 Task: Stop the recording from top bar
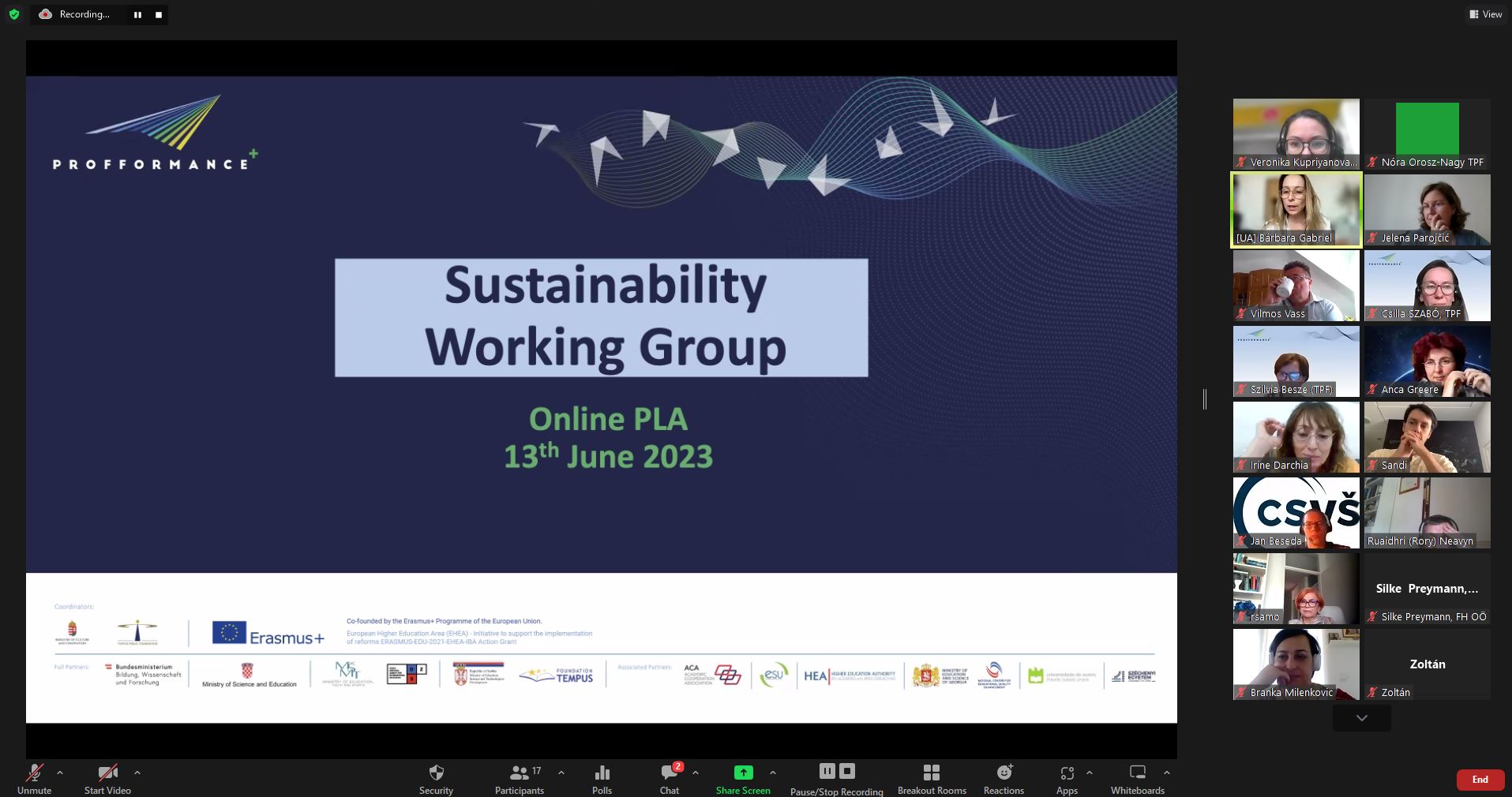[158, 15]
